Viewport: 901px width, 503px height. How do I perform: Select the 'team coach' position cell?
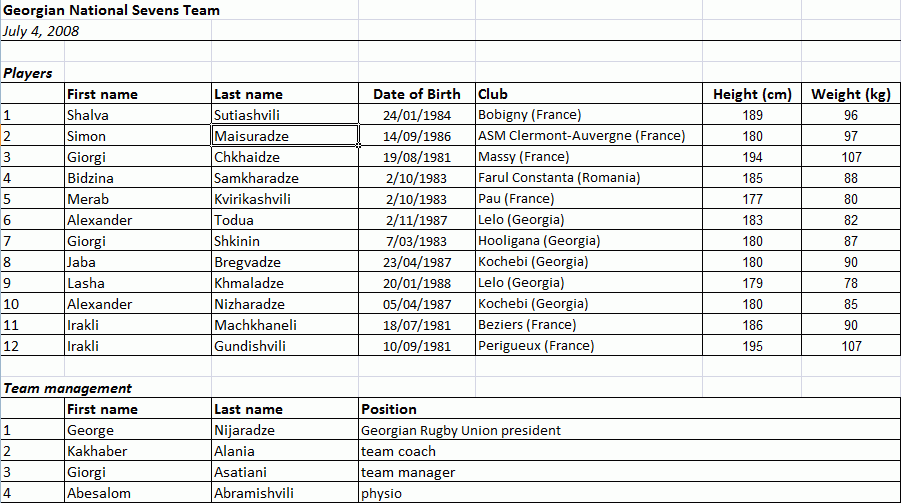[398, 451]
